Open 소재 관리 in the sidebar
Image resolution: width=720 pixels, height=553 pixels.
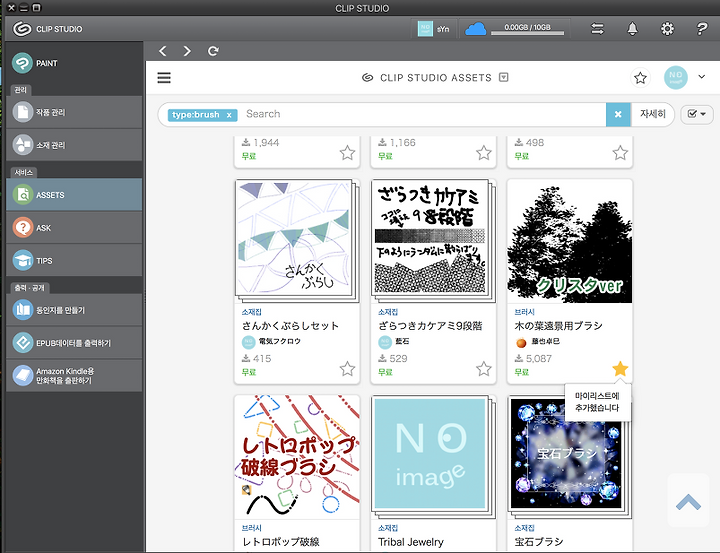click(74, 145)
